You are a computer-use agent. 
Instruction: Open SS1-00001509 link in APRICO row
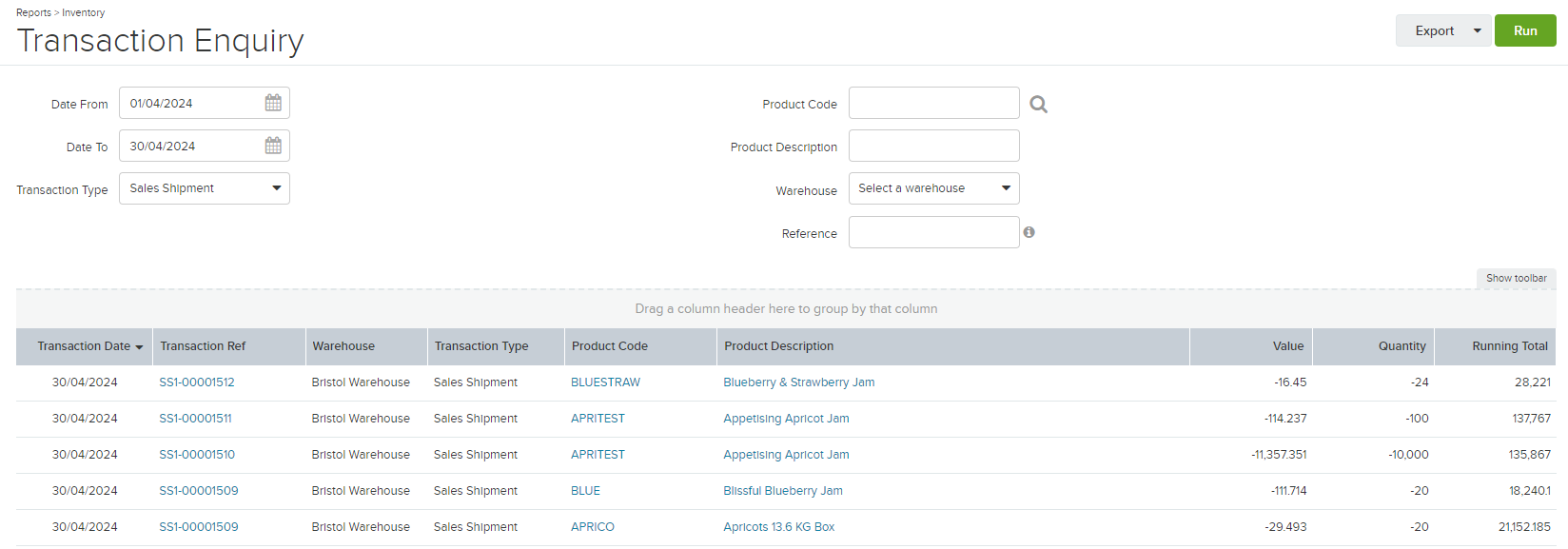199,527
